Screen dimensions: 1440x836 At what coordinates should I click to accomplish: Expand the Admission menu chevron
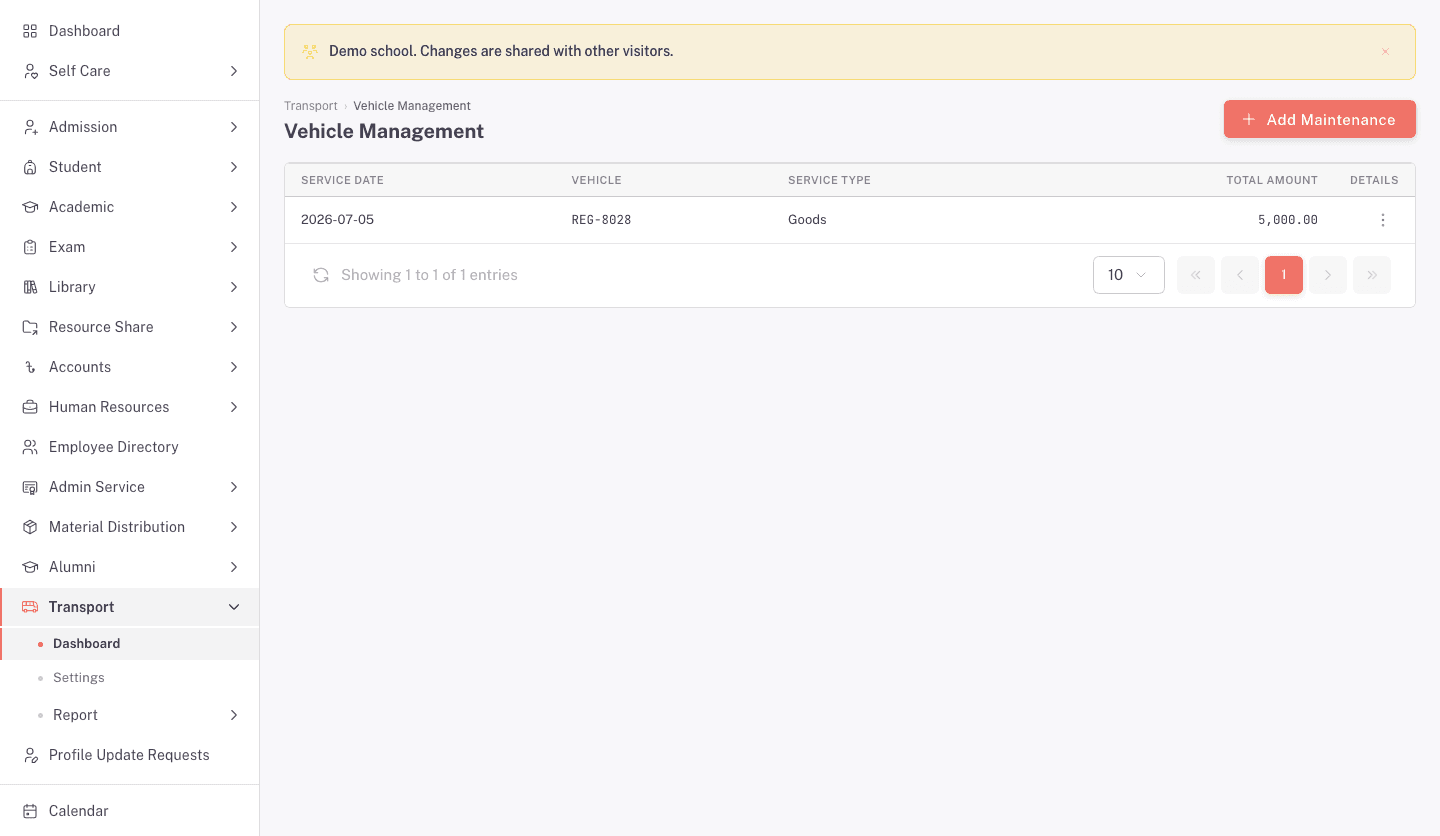click(234, 127)
